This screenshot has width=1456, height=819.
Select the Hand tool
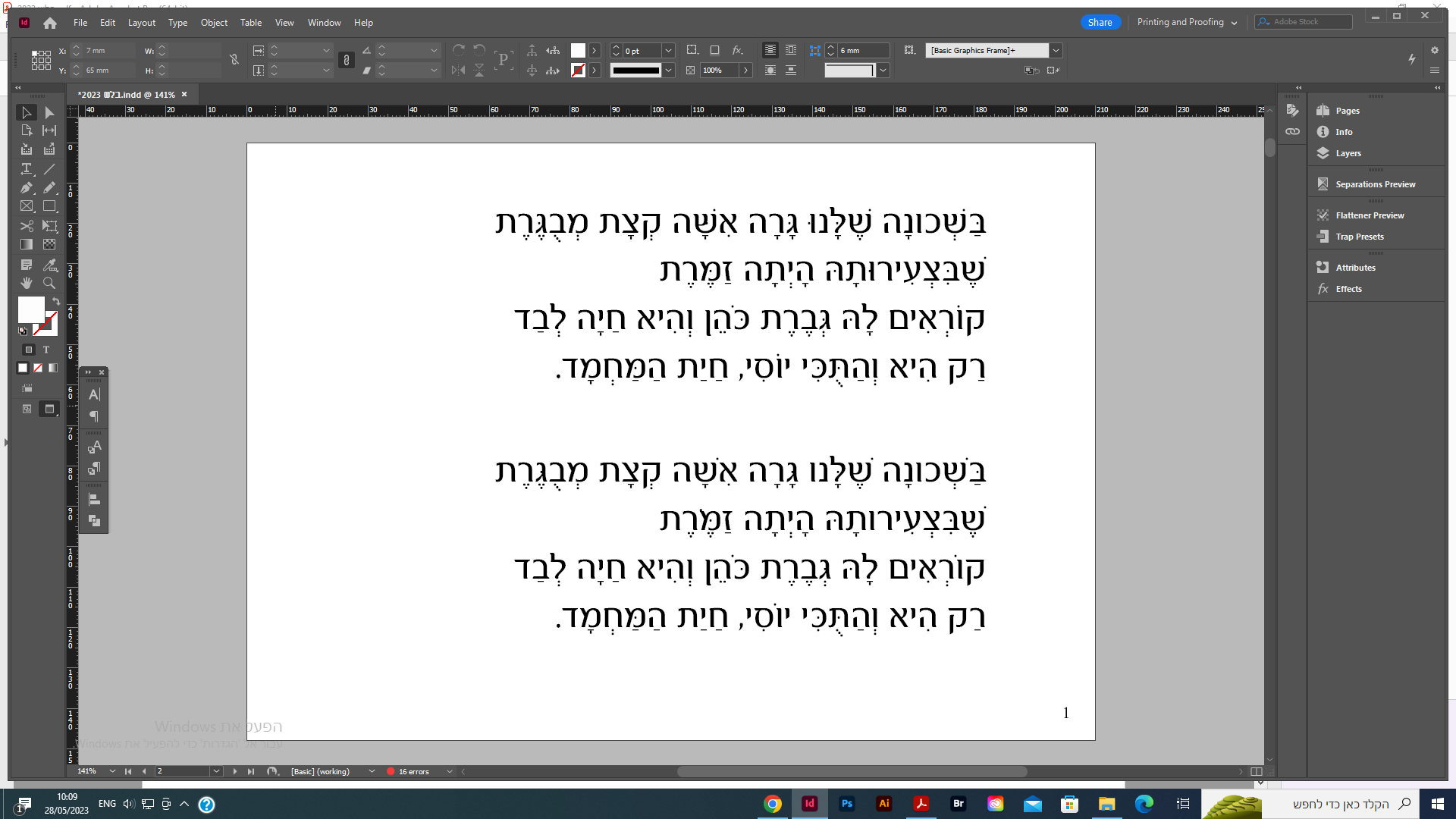coord(27,283)
